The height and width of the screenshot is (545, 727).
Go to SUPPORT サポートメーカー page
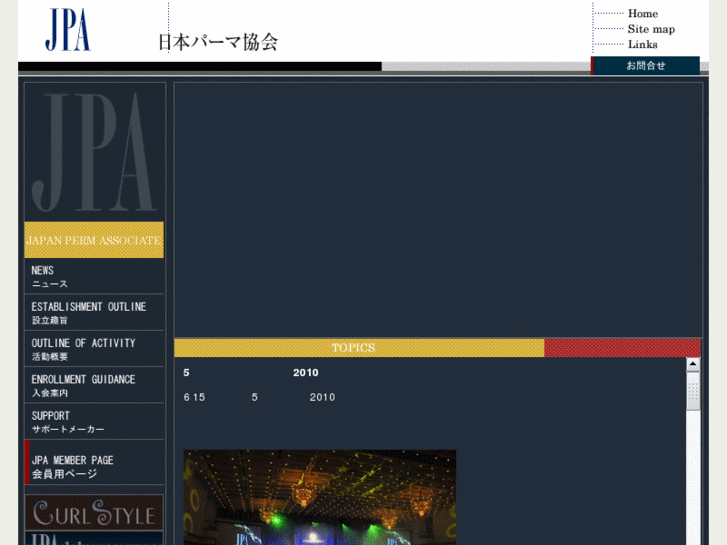tap(94, 422)
